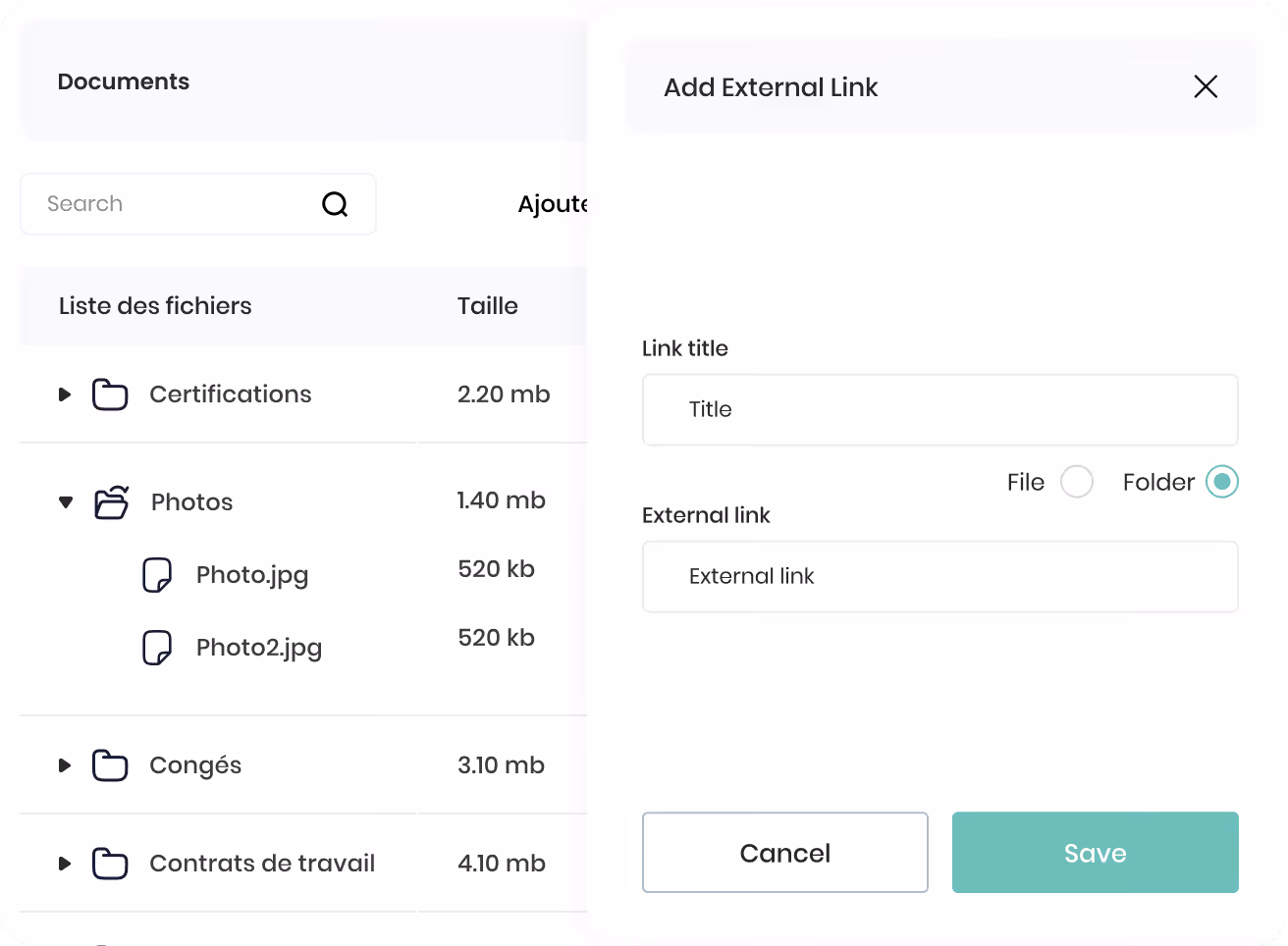The height and width of the screenshot is (946, 1288).
Task: Open the Photo2.jpg file name
Action: pyautogui.click(x=259, y=648)
